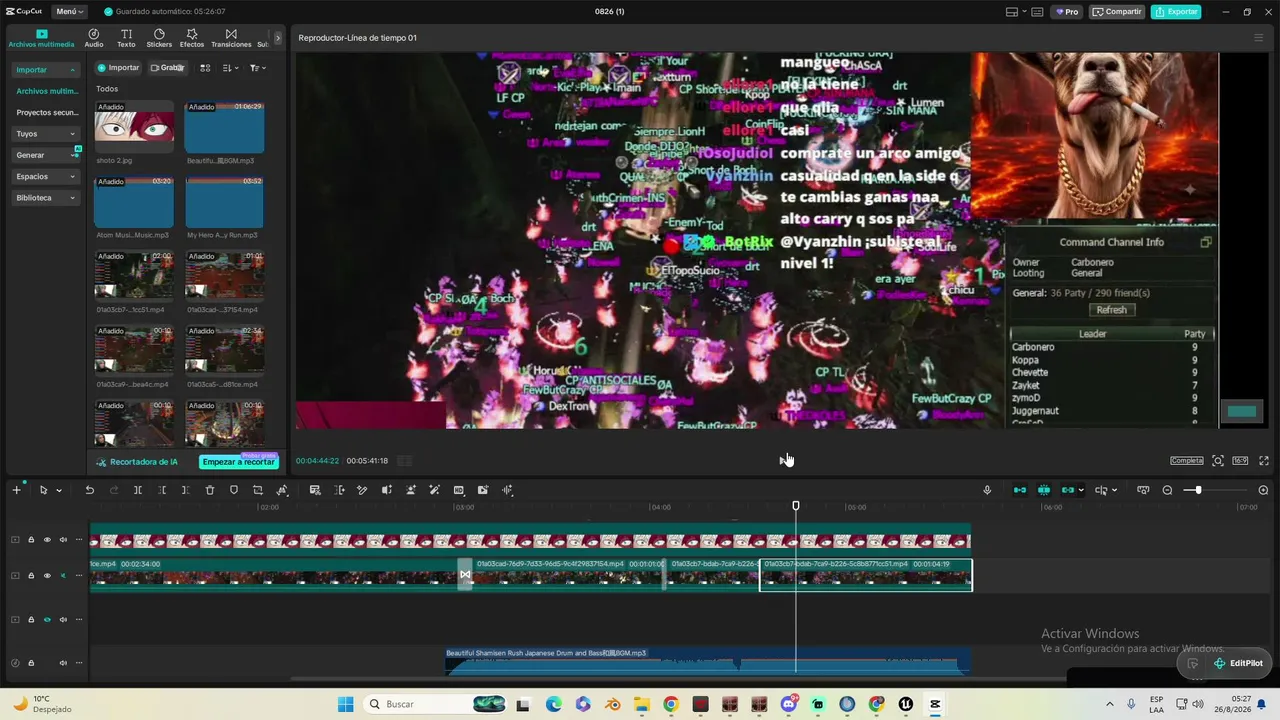Show more media tabs with the arrow

(x=278, y=38)
